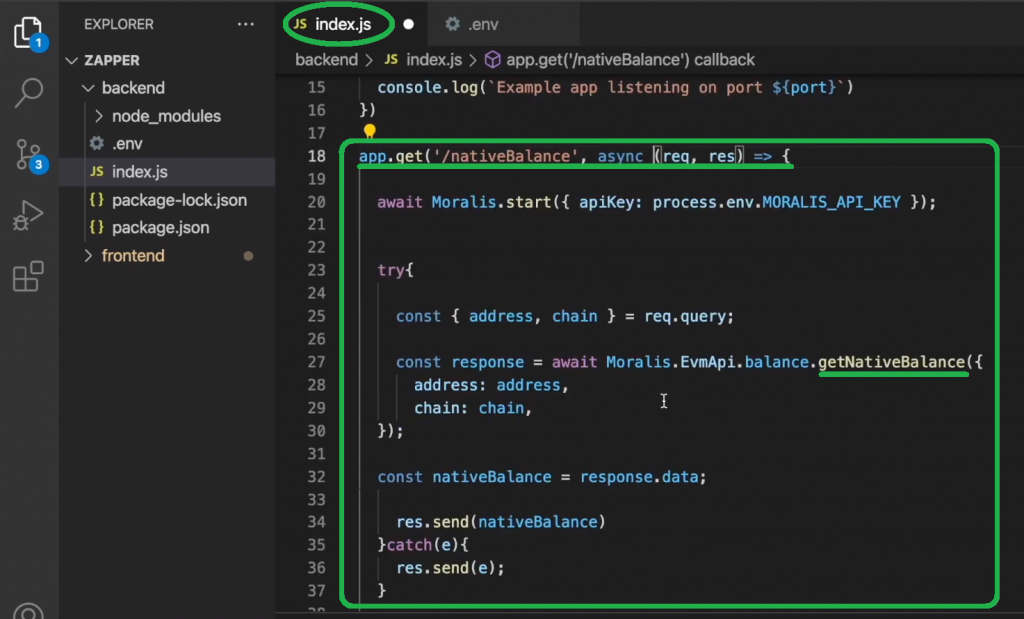Click the JS icon of index.js in Explorer

[x=97, y=171]
